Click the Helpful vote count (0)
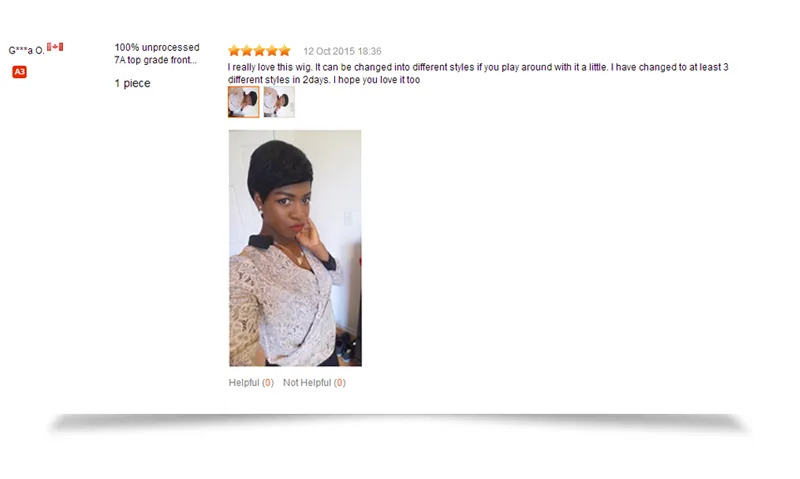 point(268,383)
